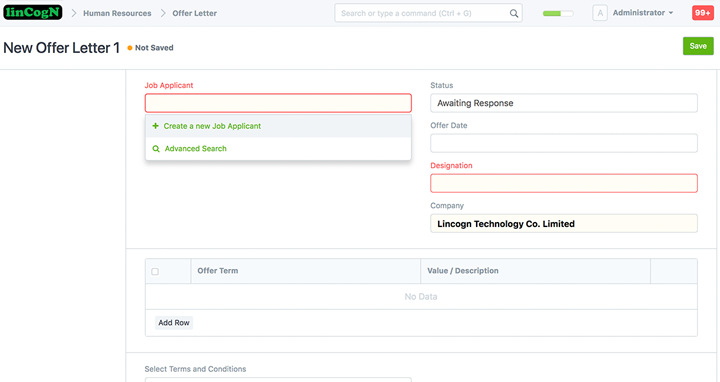Click the Administrator avatar icon
Screen dimensions: 720x382
pos(600,13)
